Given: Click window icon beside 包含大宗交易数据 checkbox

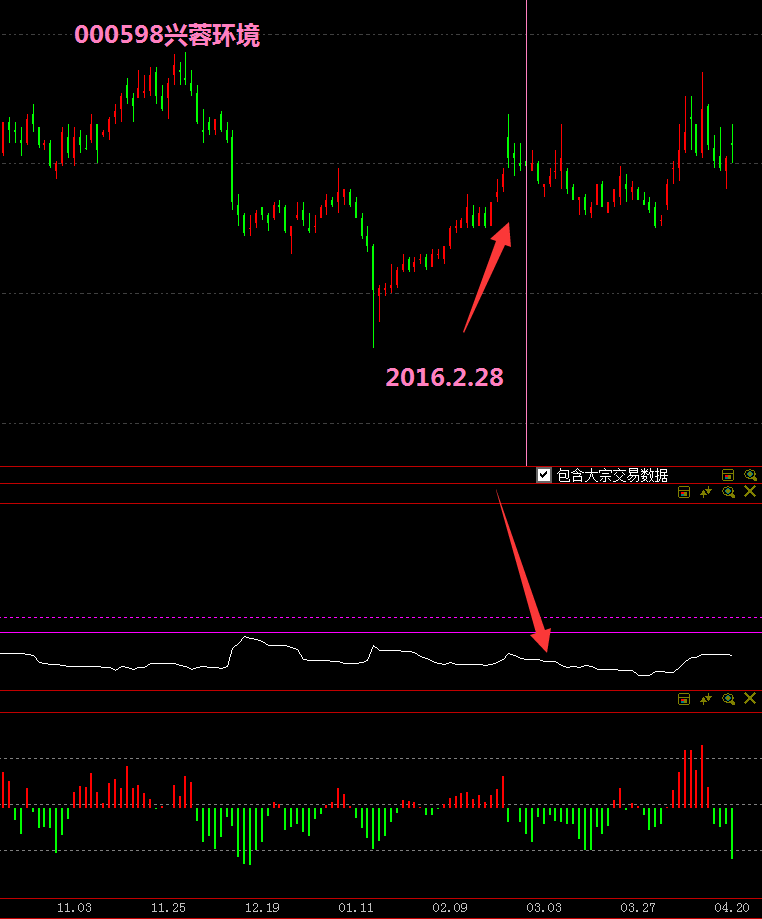Looking at the screenshot, I should click(x=728, y=476).
